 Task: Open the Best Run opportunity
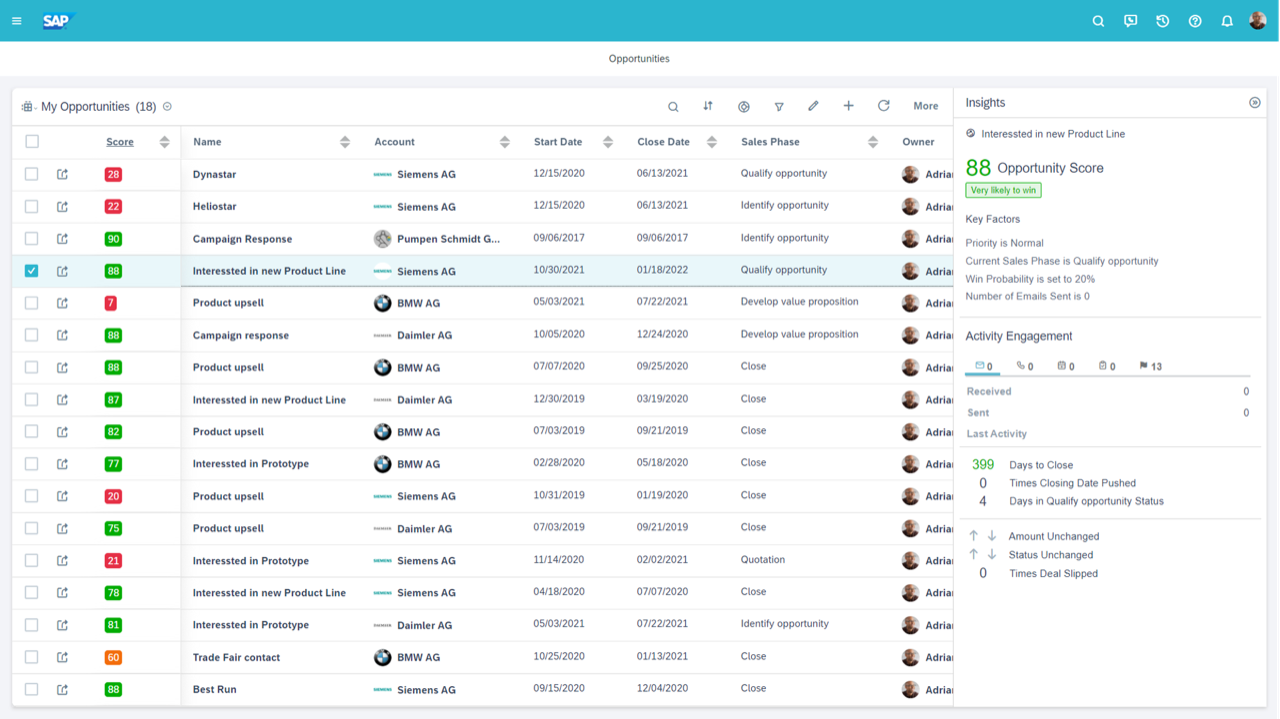point(215,689)
